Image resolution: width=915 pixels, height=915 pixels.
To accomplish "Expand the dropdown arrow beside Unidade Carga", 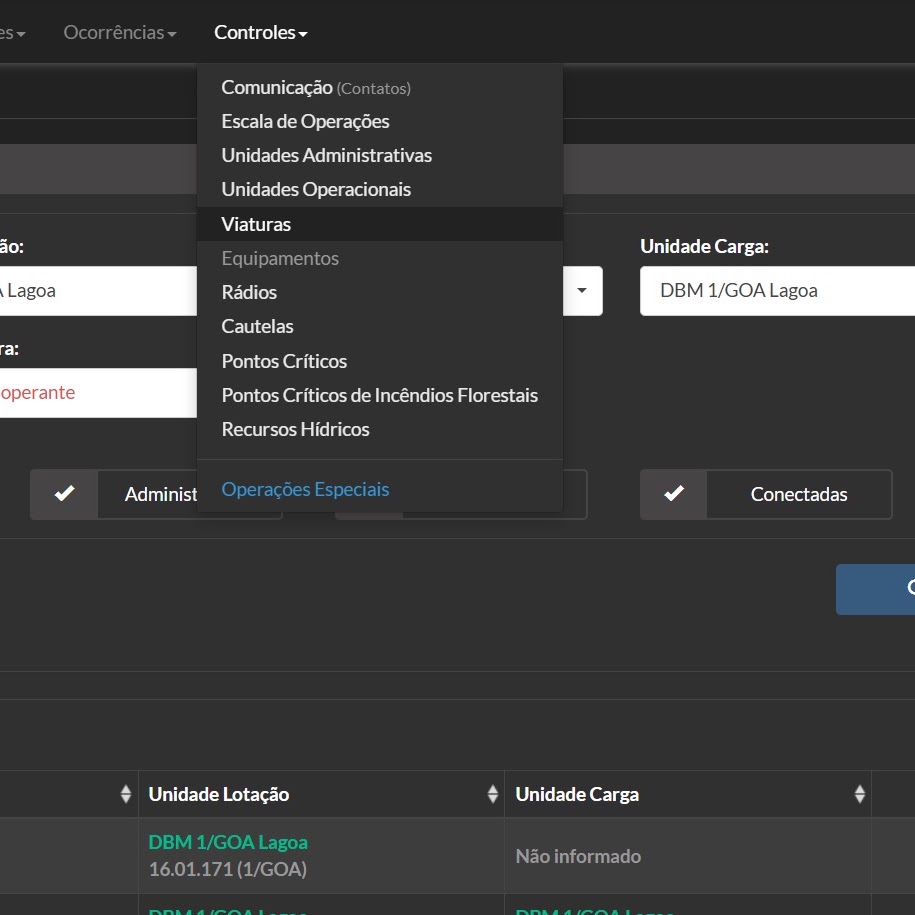I will [x=582, y=291].
